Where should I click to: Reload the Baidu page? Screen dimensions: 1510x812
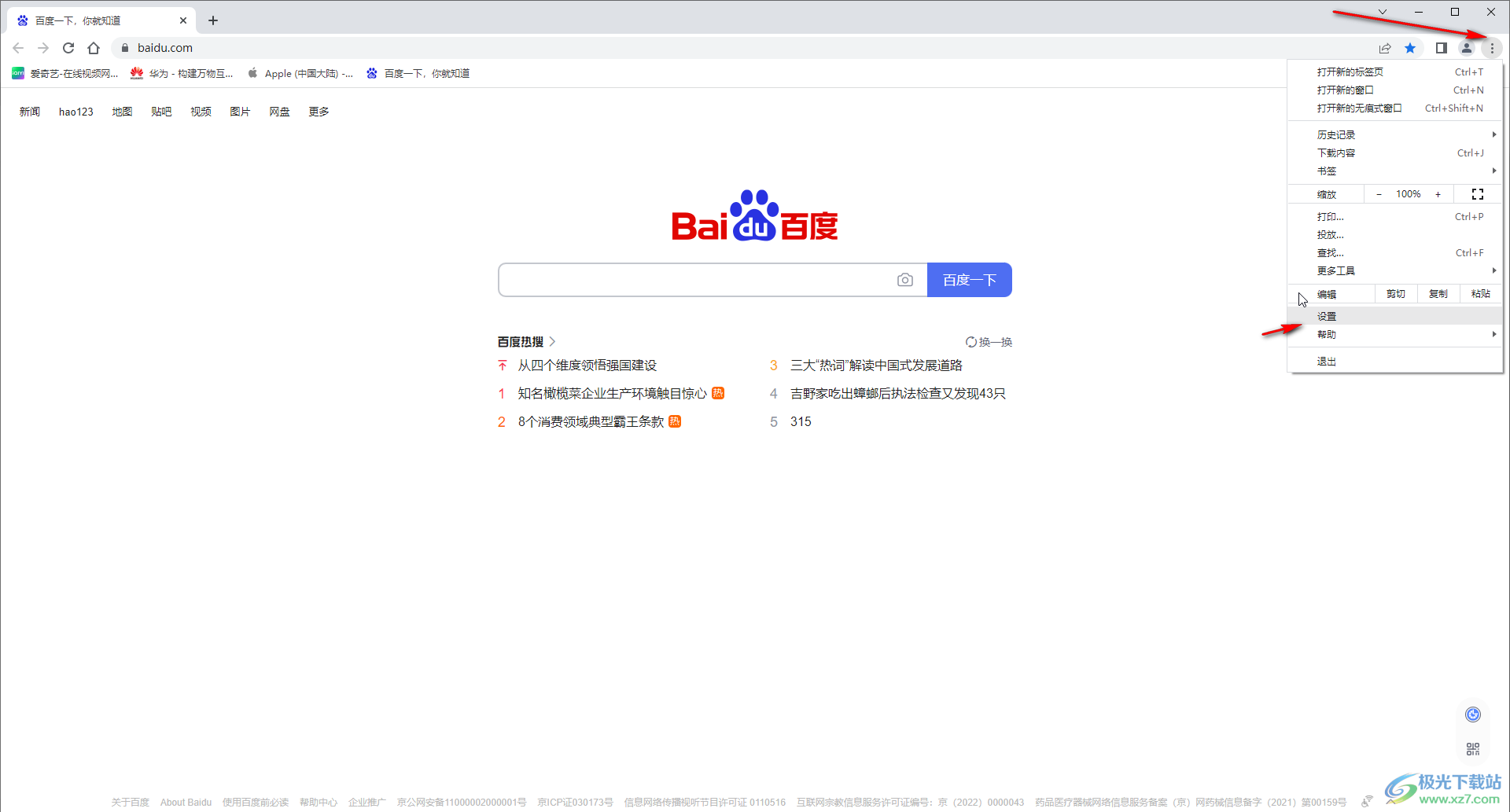pos(68,48)
